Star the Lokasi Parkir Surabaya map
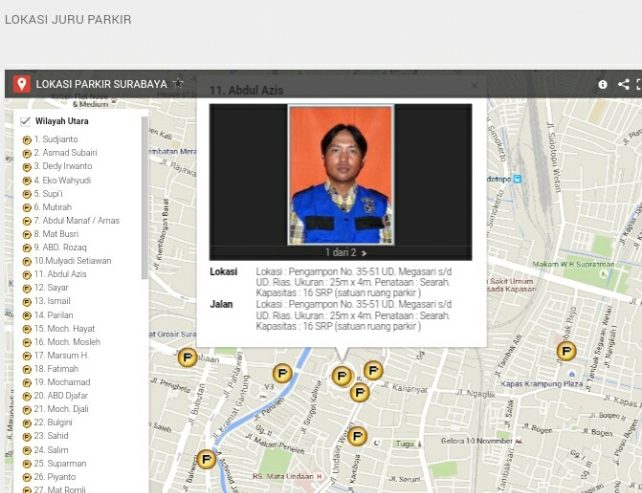 pyautogui.click(x=178, y=84)
